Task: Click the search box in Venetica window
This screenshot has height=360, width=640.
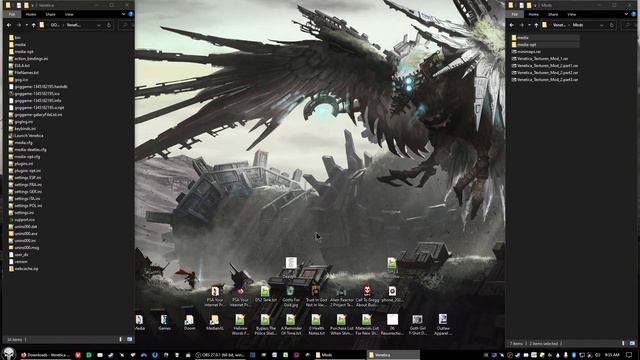Action: [x=127, y=25]
